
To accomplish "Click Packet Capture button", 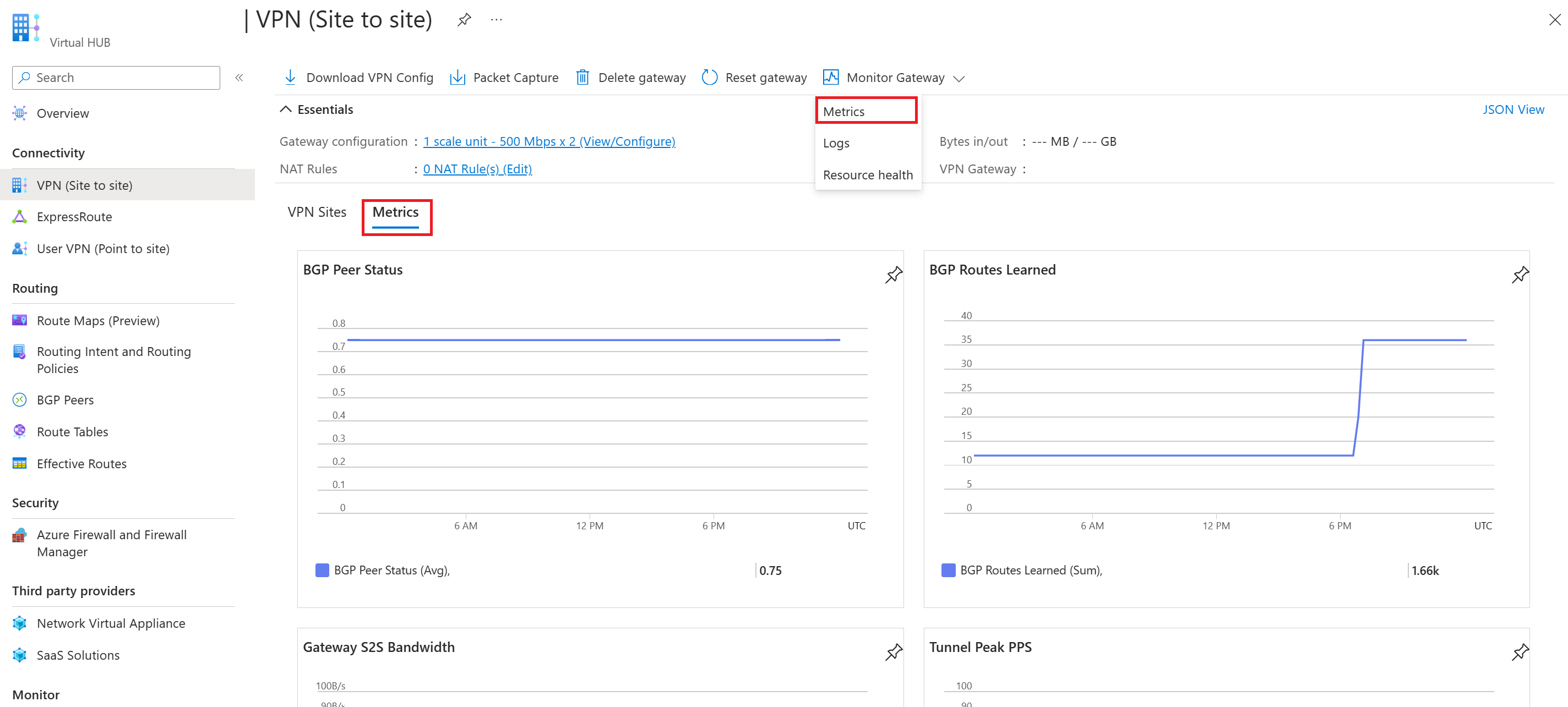I will [504, 77].
